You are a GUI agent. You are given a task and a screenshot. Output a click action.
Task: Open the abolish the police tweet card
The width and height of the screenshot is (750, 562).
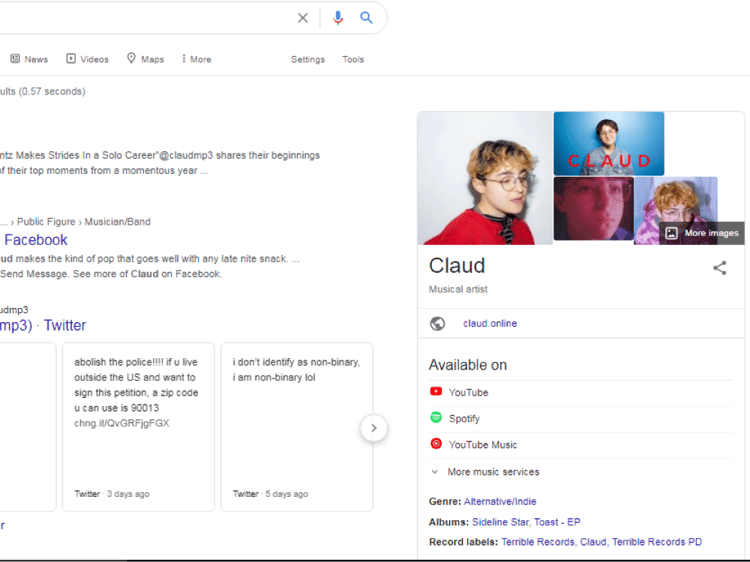point(138,427)
